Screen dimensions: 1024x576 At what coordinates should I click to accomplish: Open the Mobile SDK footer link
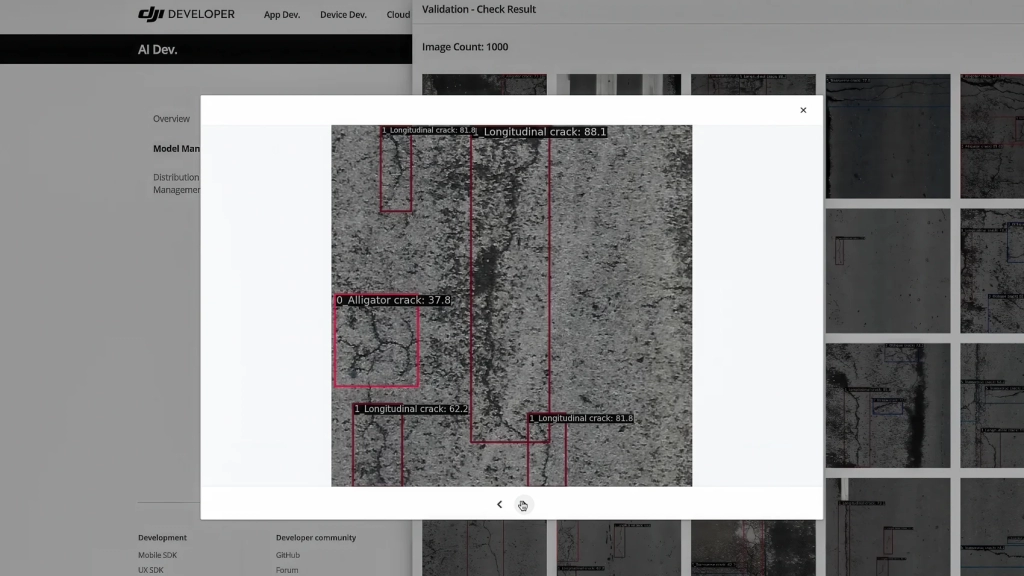point(158,554)
